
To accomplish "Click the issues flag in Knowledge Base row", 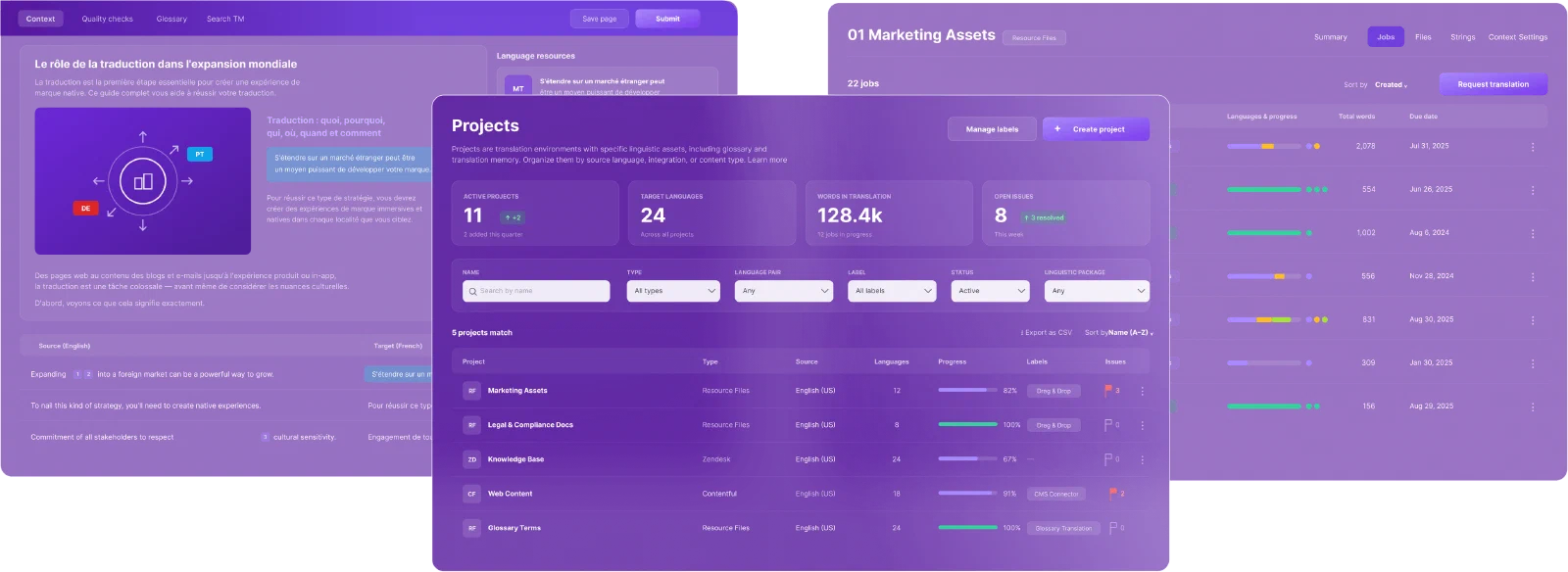I will (1108, 458).
